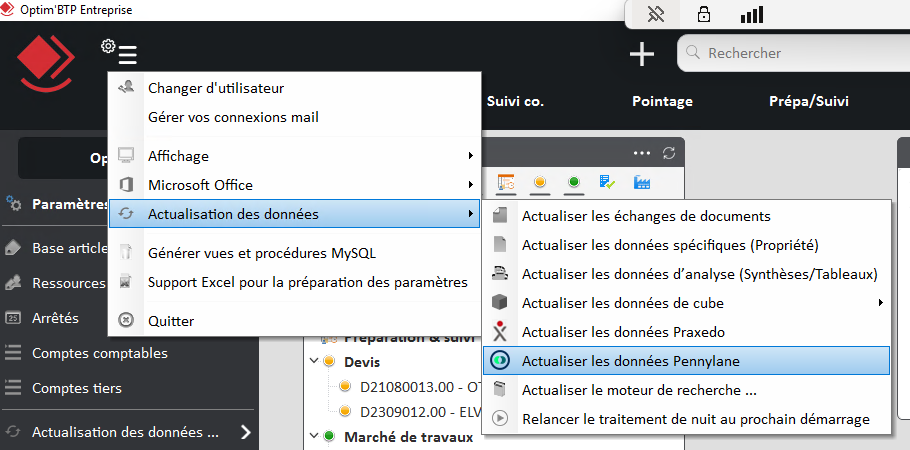This screenshot has height=450, width=910.
Task: Click the lock icon in top tray
Action: click(703, 14)
